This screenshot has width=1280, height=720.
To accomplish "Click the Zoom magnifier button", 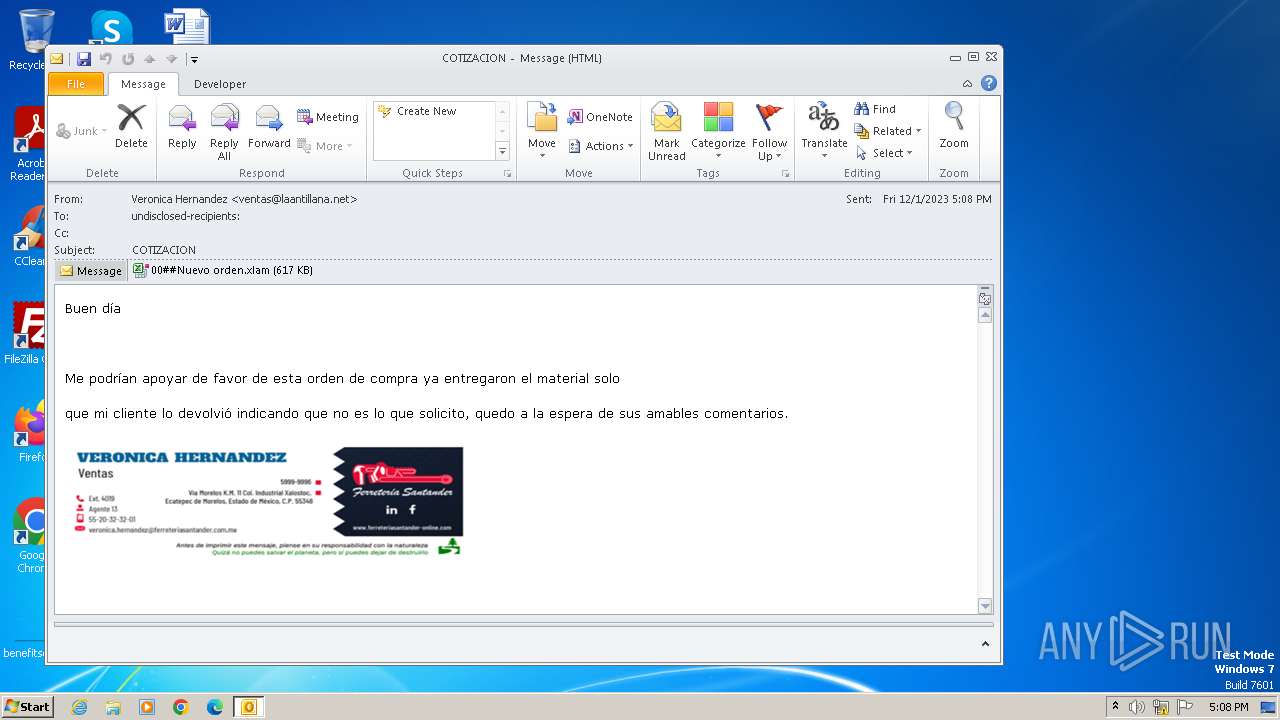I will (x=954, y=127).
